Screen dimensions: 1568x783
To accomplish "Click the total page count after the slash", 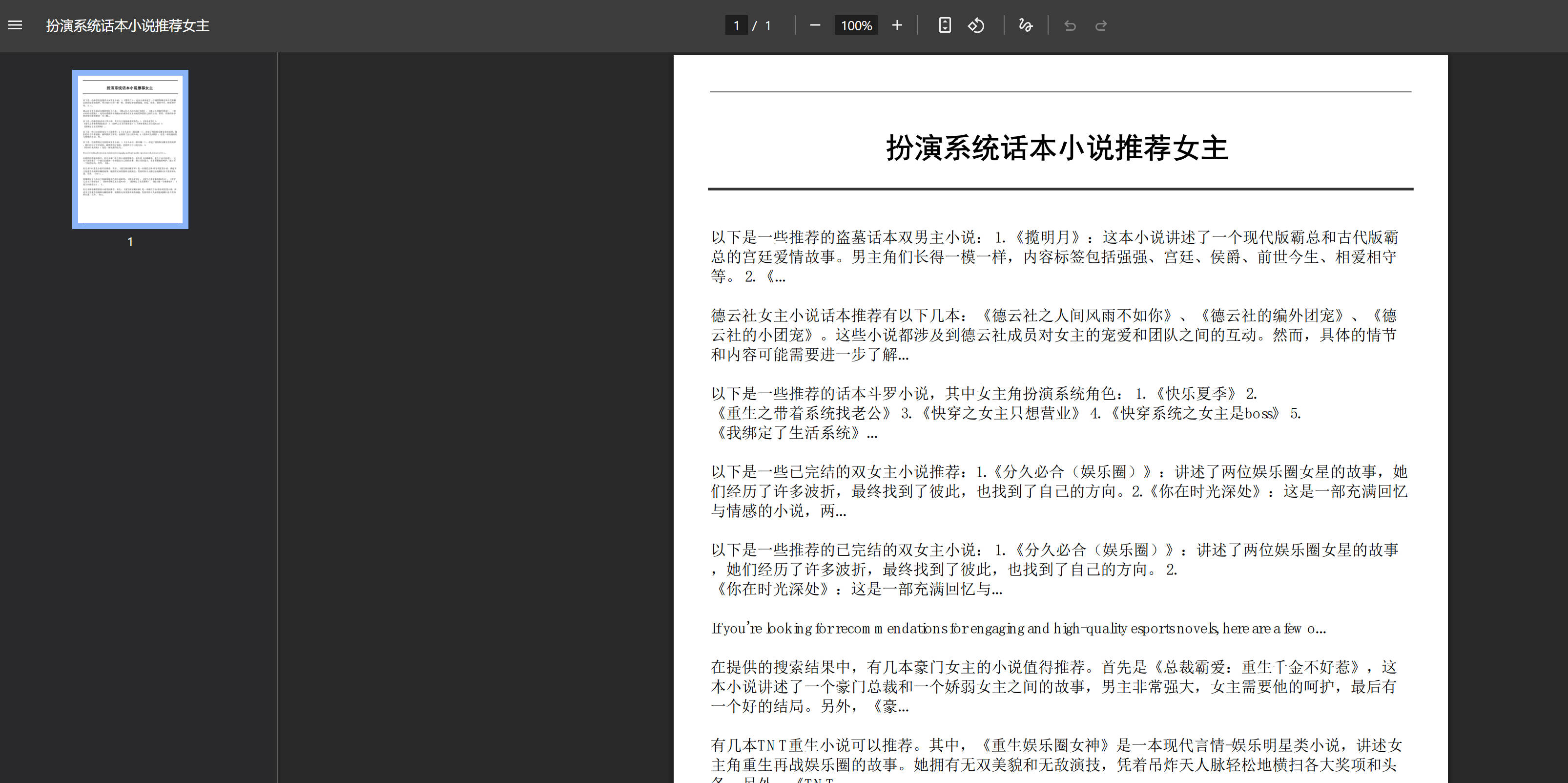I will 768,25.
